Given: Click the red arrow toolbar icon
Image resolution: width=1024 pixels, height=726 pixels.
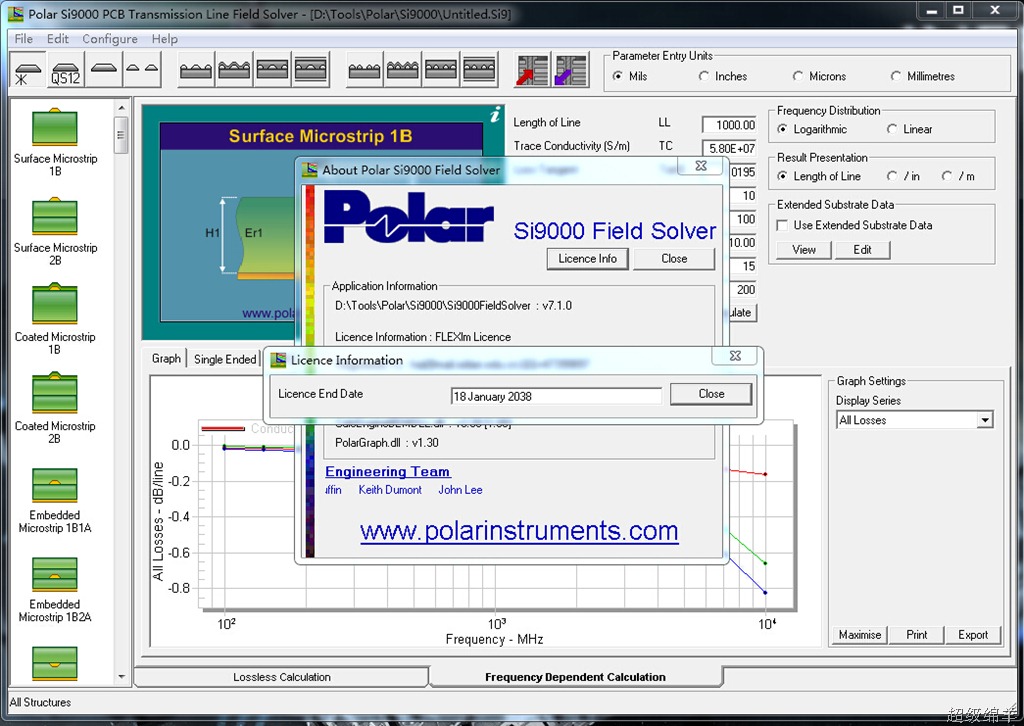Looking at the screenshot, I should pyautogui.click(x=531, y=71).
